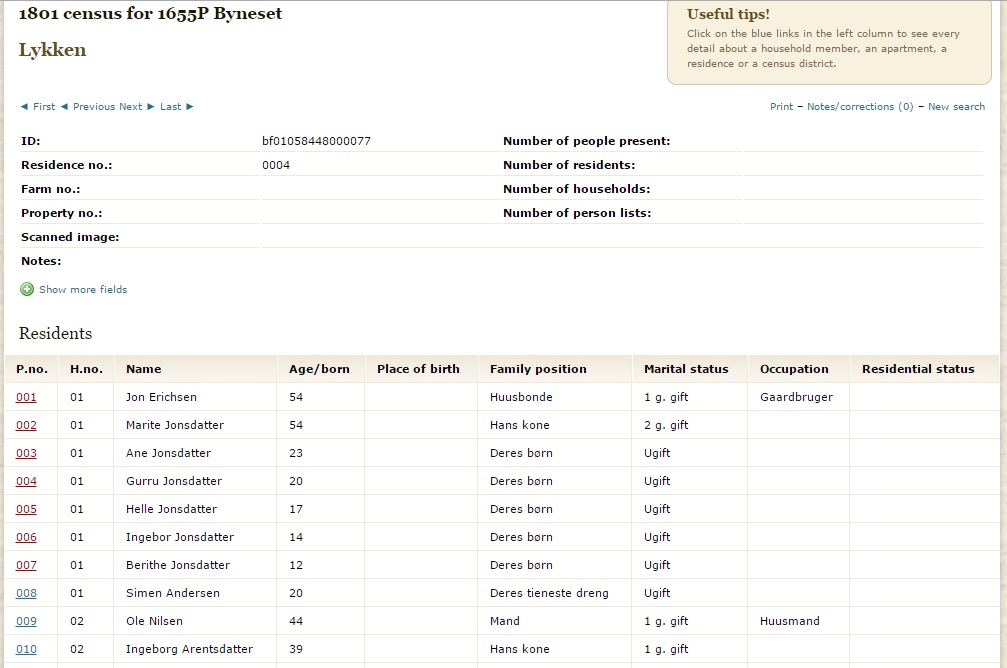The image size is (1007, 668).
Task: Click the Lykken residence heading
Action: [x=52, y=50]
